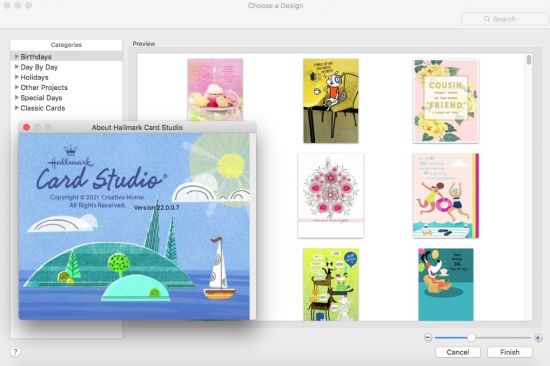Click the Finish button

(x=510, y=352)
